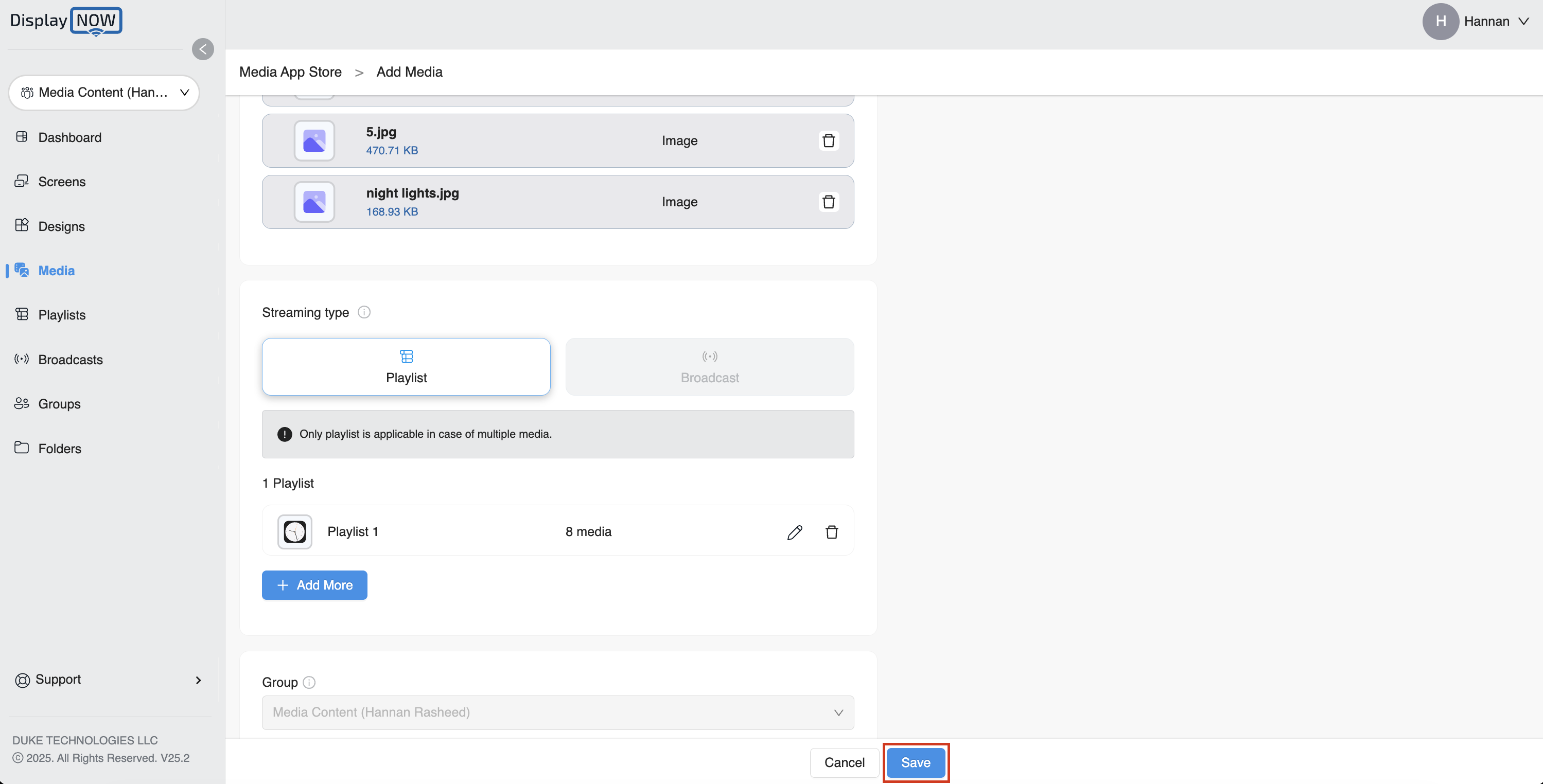
Task: Edit Playlist 1 with pencil icon
Action: [x=794, y=532]
